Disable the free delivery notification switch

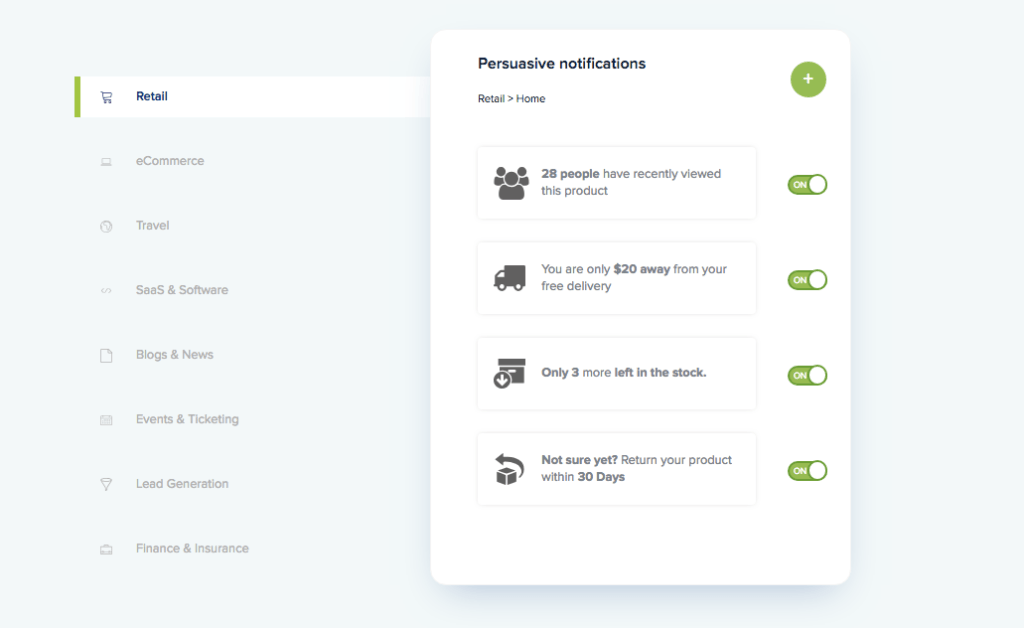[807, 280]
